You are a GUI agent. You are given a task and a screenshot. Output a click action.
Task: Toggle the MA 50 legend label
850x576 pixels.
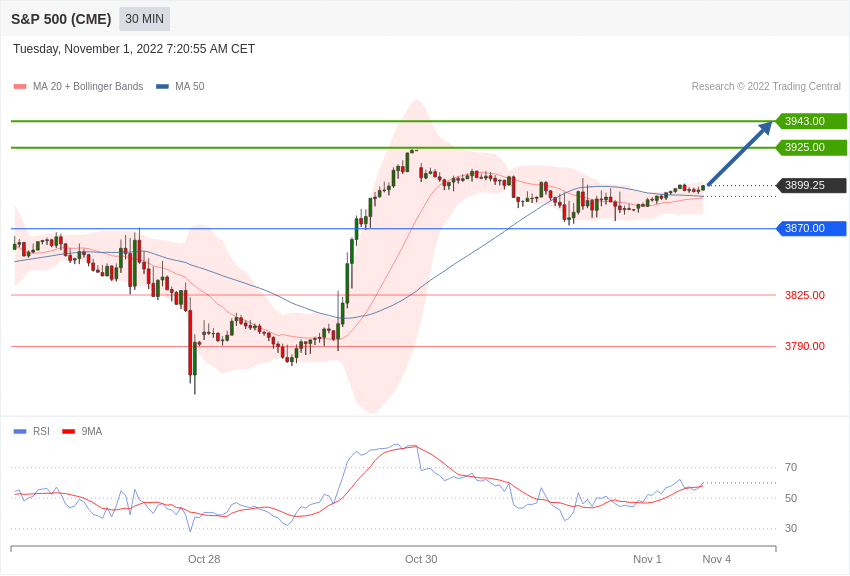pos(190,87)
